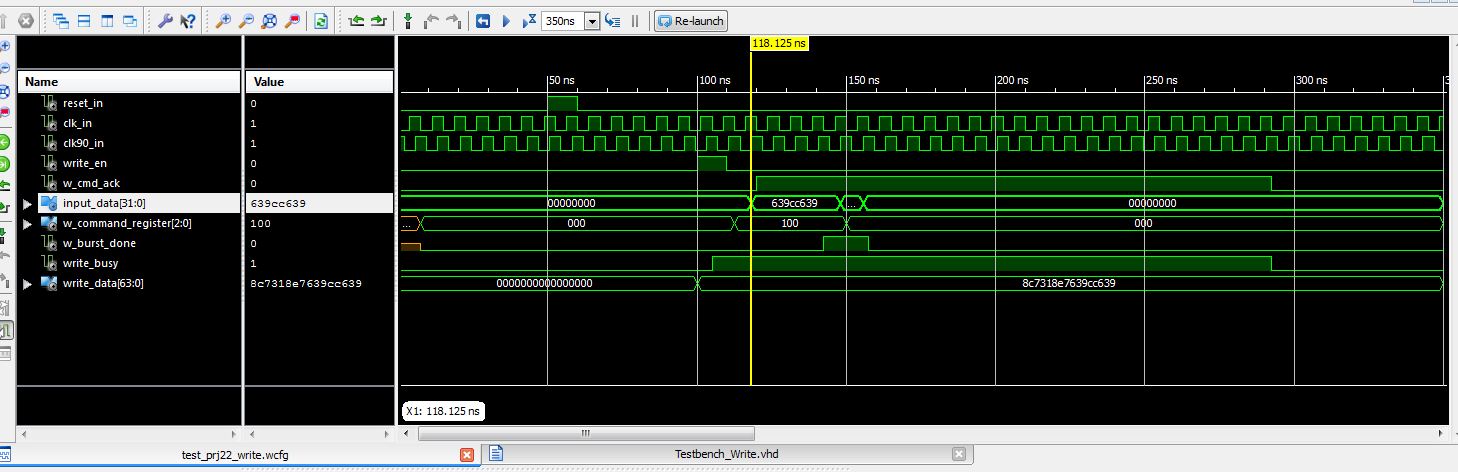Click the X1: 118.125 ns cursor readout
The height and width of the screenshot is (472, 1458).
click(443, 411)
